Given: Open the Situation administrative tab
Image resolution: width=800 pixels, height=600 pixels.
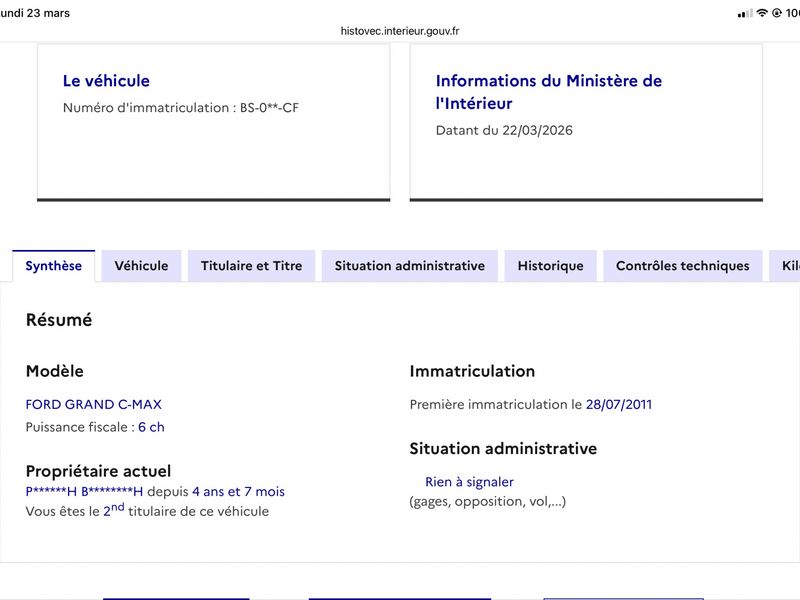Looking at the screenshot, I should pos(410,266).
